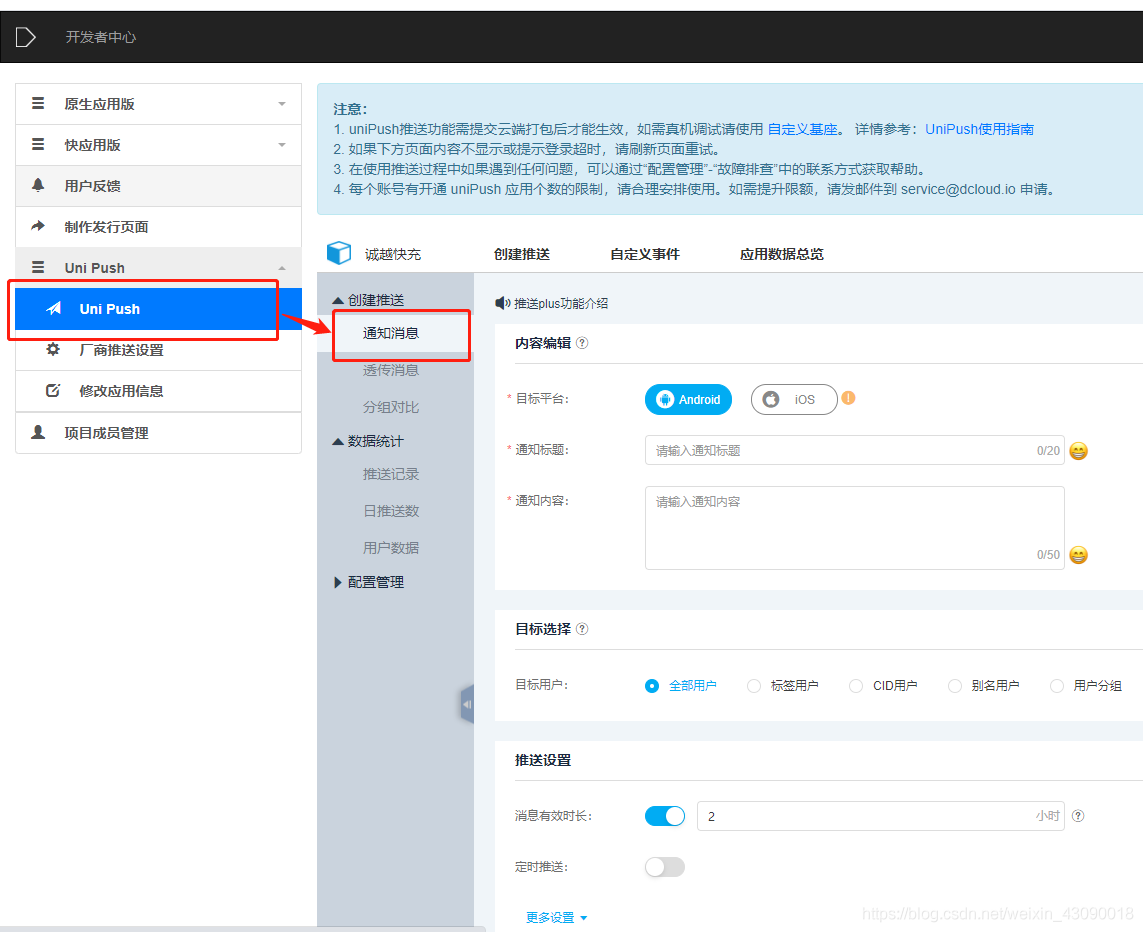
Task: Focus the 通知标题 input field
Action: coord(854,450)
